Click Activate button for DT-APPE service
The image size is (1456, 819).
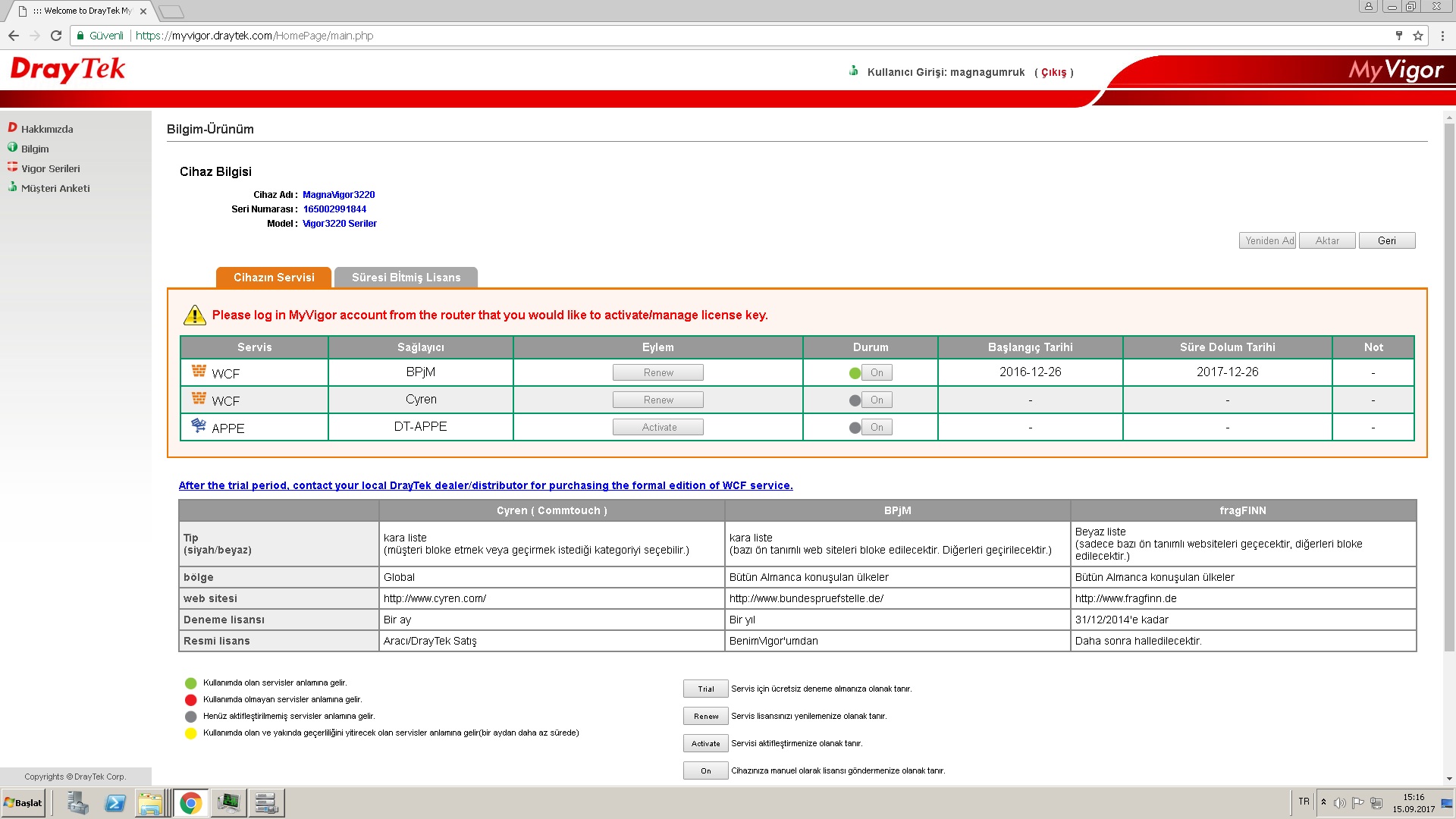tap(657, 427)
